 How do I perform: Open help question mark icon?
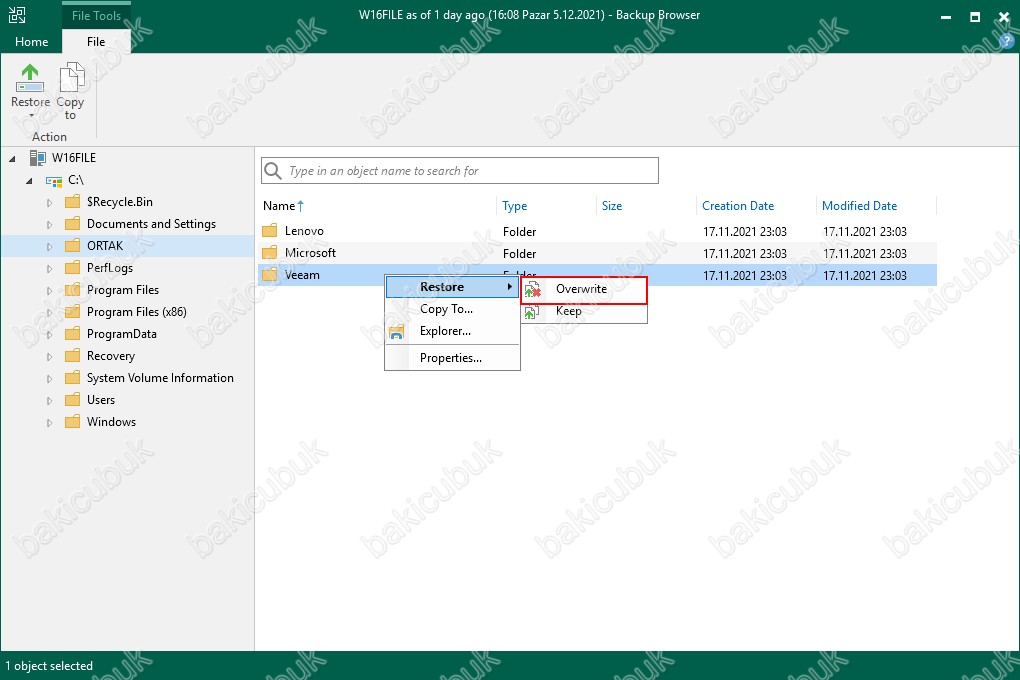coord(1006,41)
